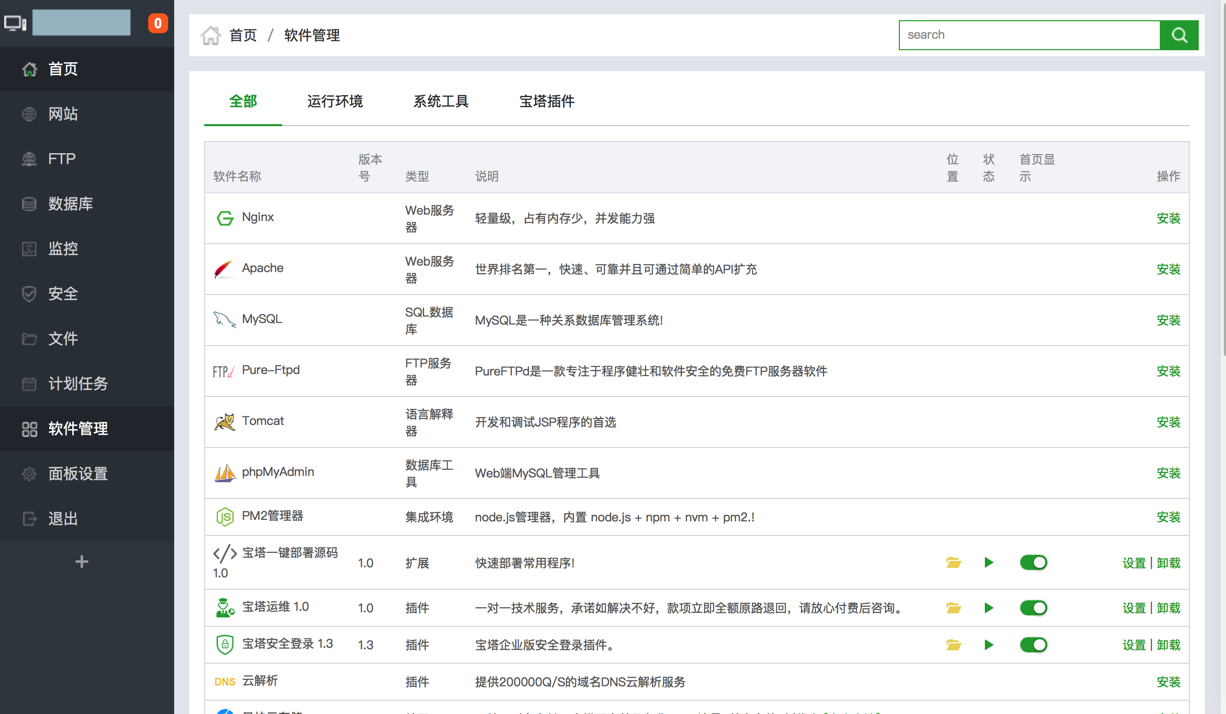1226x714 pixels.
Task: Uninstall 宝塔安全登录 via 卸载
Action: click(x=1168, y=645)
